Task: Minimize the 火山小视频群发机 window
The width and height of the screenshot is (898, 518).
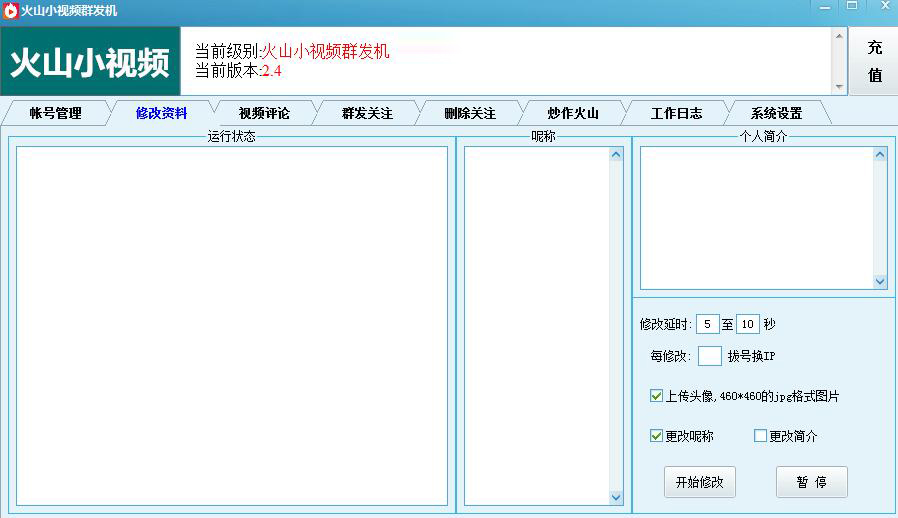Action: coord(825,8)
